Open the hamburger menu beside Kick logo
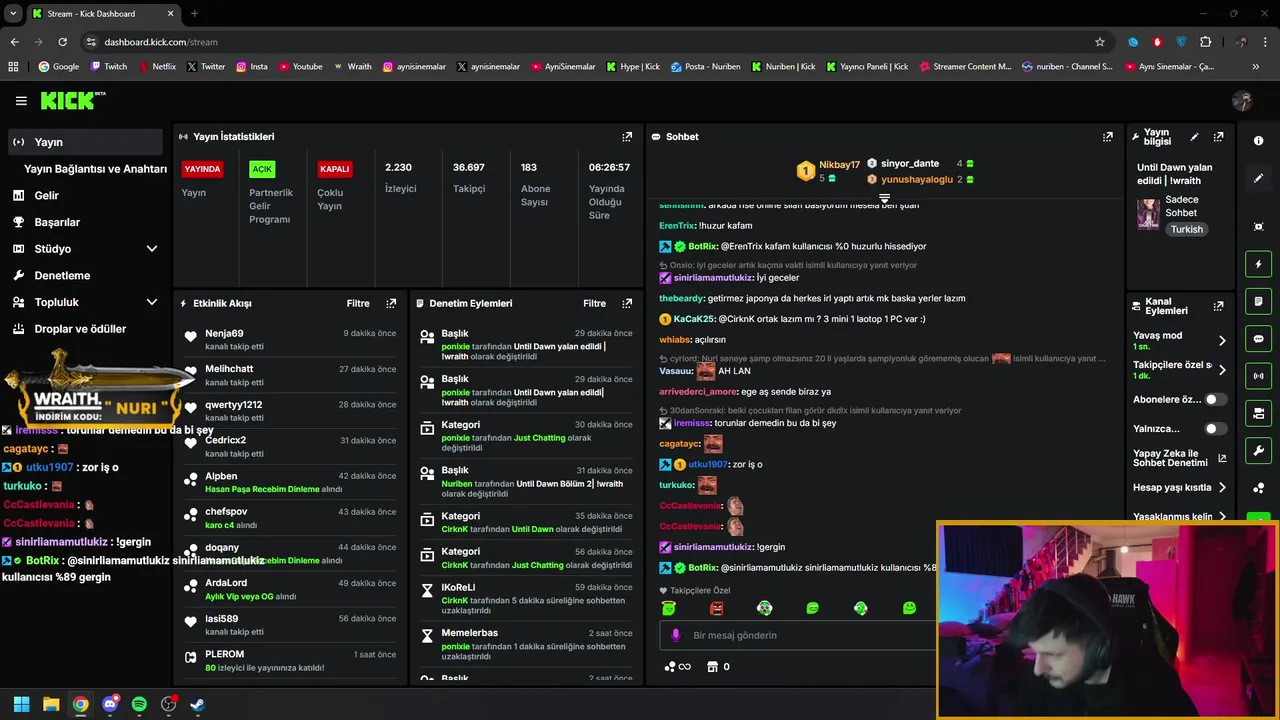The width and height of the screenshot is (1280, 720). [x=21, y=101]
